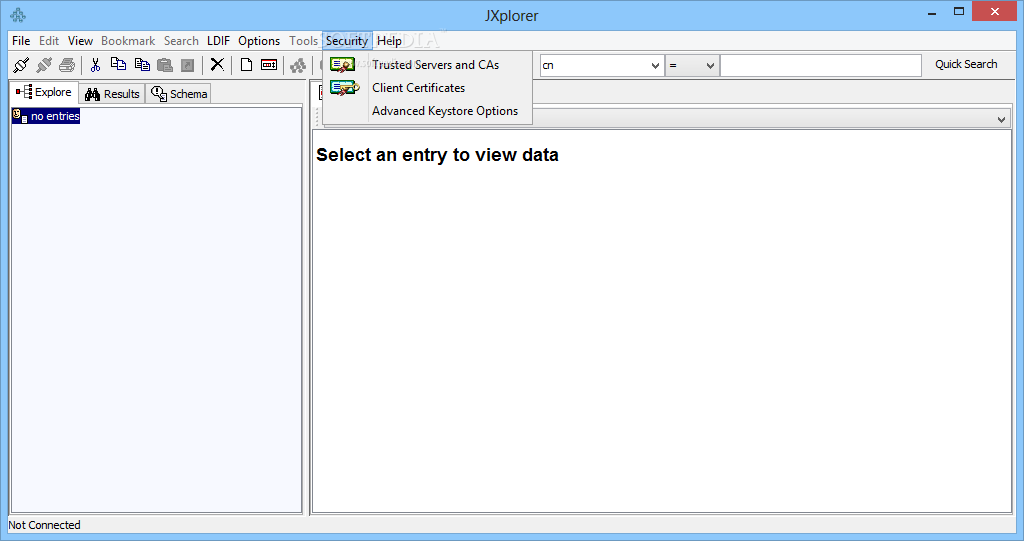Open the Options menu
Image resolution: width=1024 pixels, height=541 pixels.
[x=259, y=41]
